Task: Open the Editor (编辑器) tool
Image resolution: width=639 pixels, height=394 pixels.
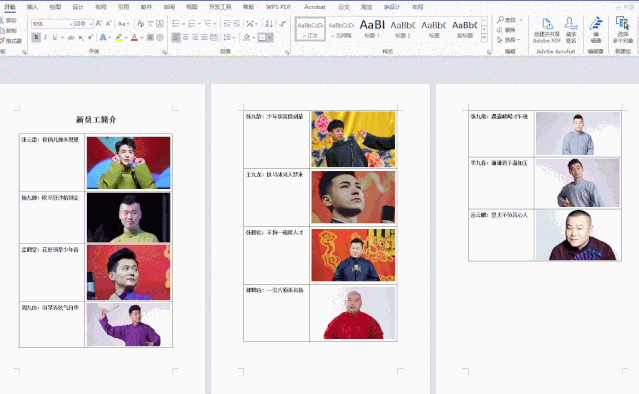Action: pyautogui.click(x=596, y=31)
